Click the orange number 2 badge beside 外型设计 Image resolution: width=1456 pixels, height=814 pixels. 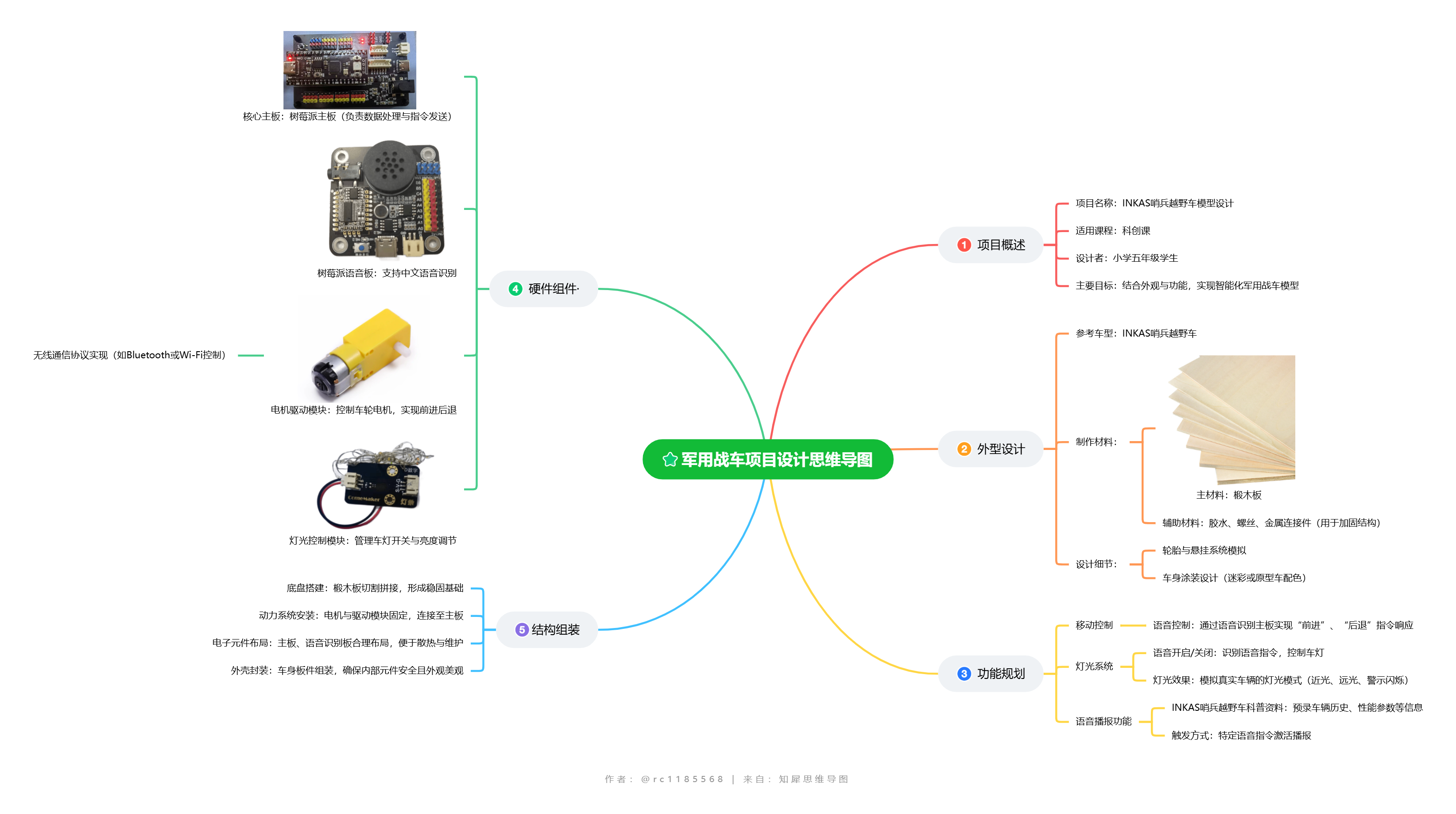pos(964,449)
